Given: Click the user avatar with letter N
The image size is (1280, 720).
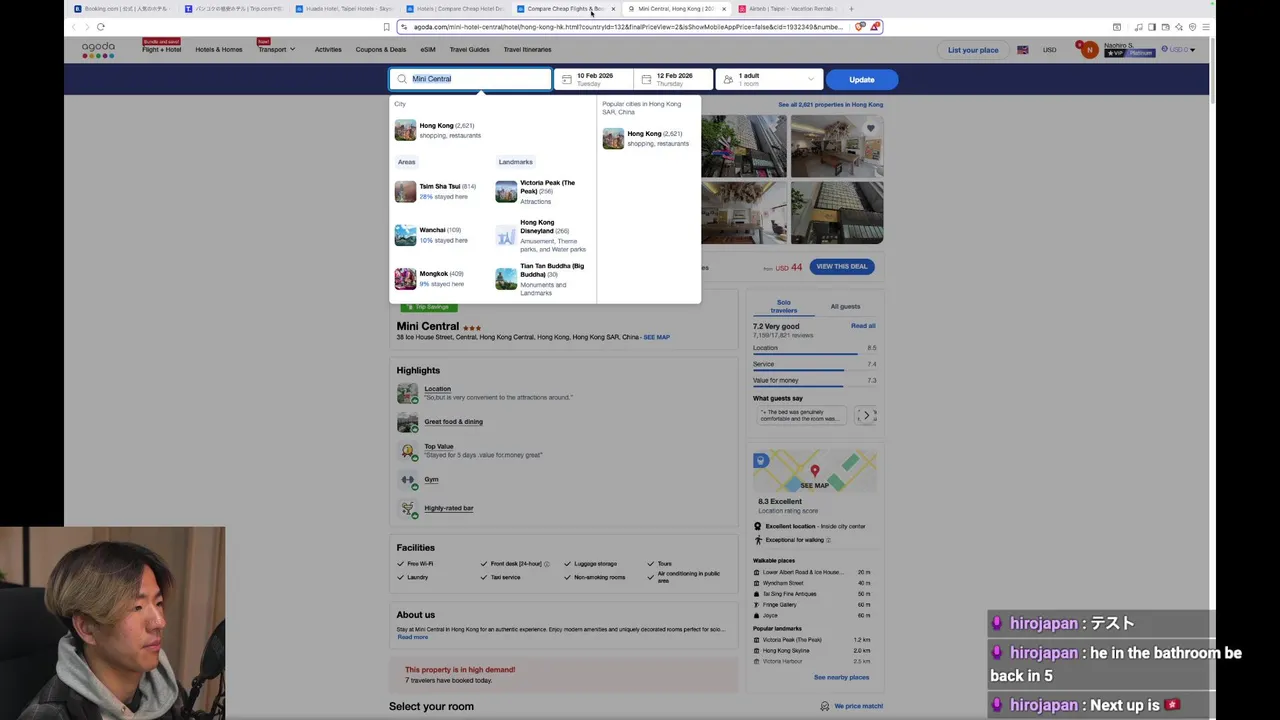Looking at the screenshot, I should coord(1089,50).
